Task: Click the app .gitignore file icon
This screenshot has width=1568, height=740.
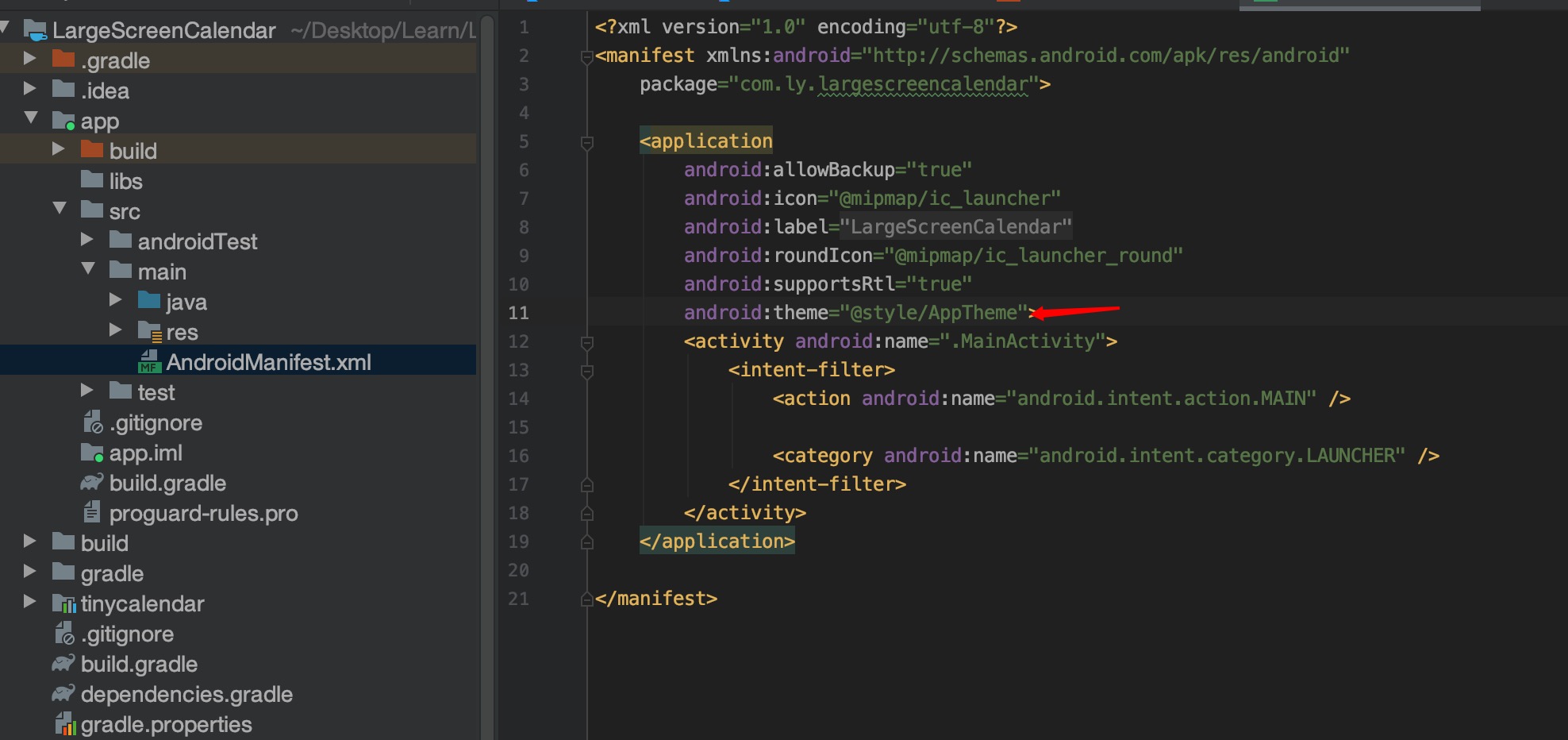Action: (94, 422)
